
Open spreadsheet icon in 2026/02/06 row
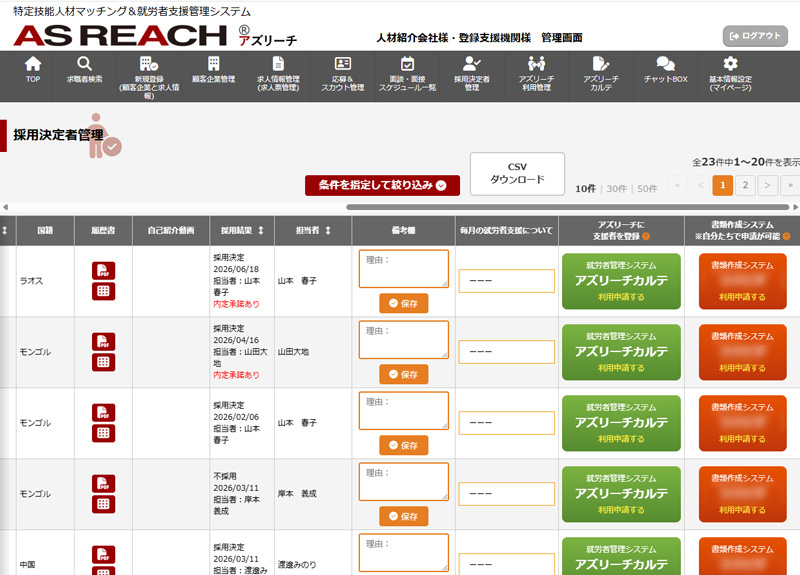[104, 433]
